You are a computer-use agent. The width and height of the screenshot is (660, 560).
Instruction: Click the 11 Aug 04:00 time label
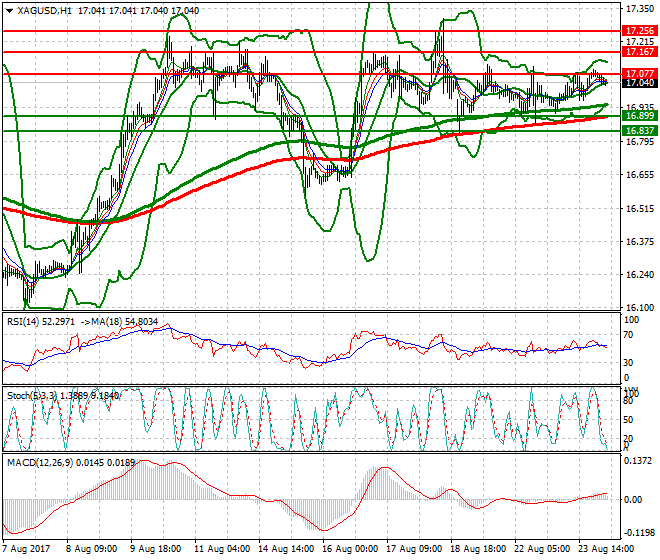222,549
